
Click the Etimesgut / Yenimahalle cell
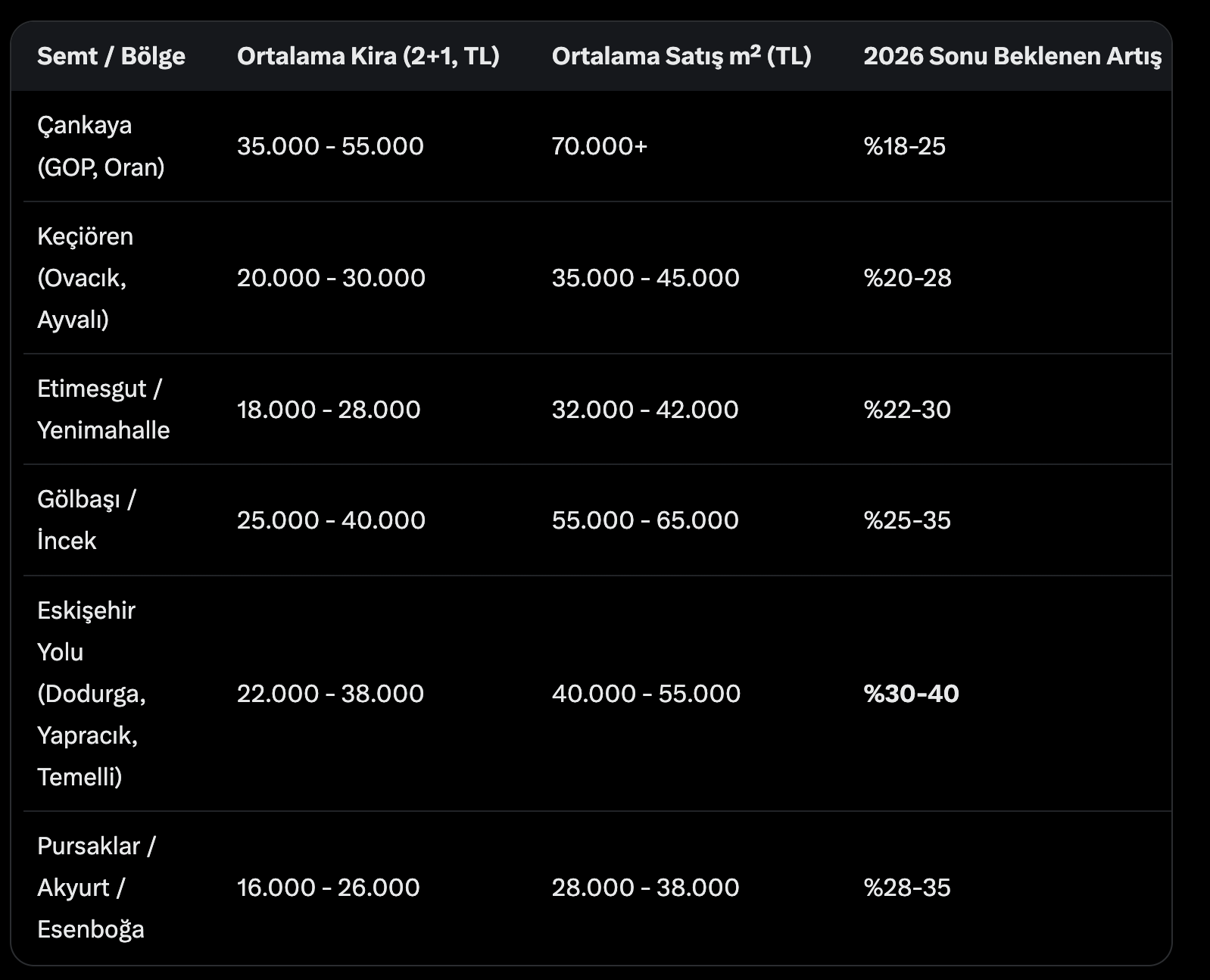point(103,409)
